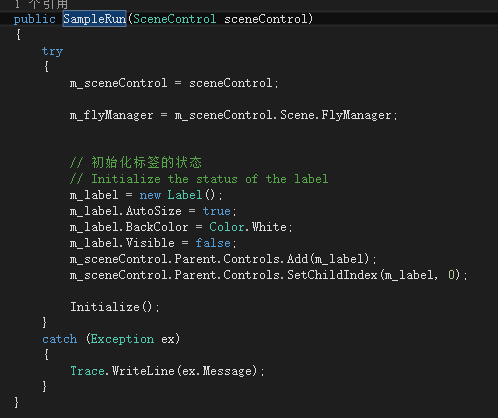Click Trace in Trace.WriteLine
498x418 pixels.
tap(87, 371)
